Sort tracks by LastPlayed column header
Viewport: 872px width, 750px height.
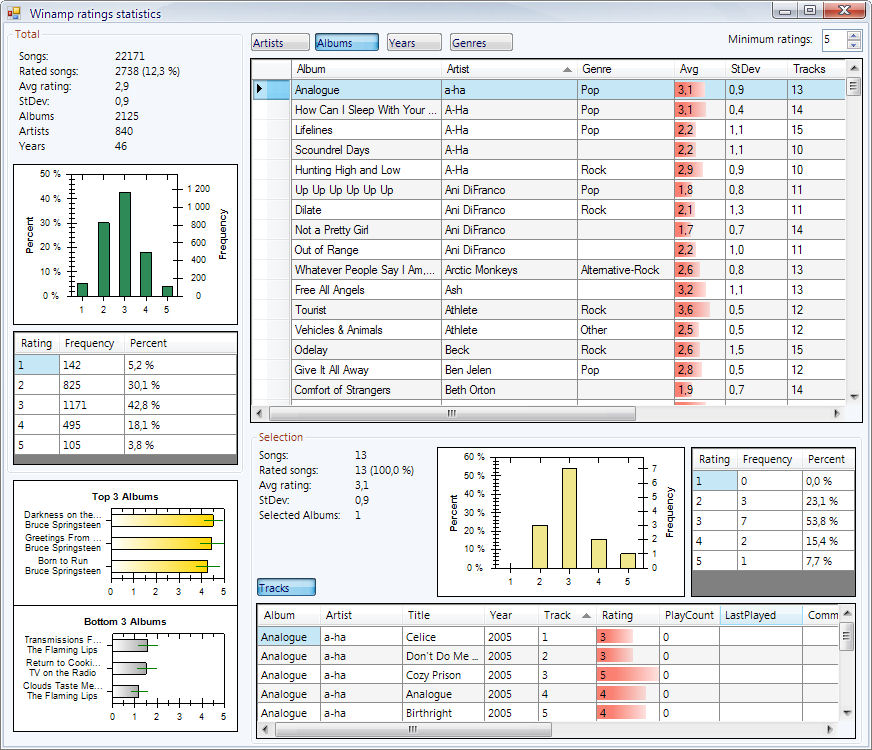761,615
